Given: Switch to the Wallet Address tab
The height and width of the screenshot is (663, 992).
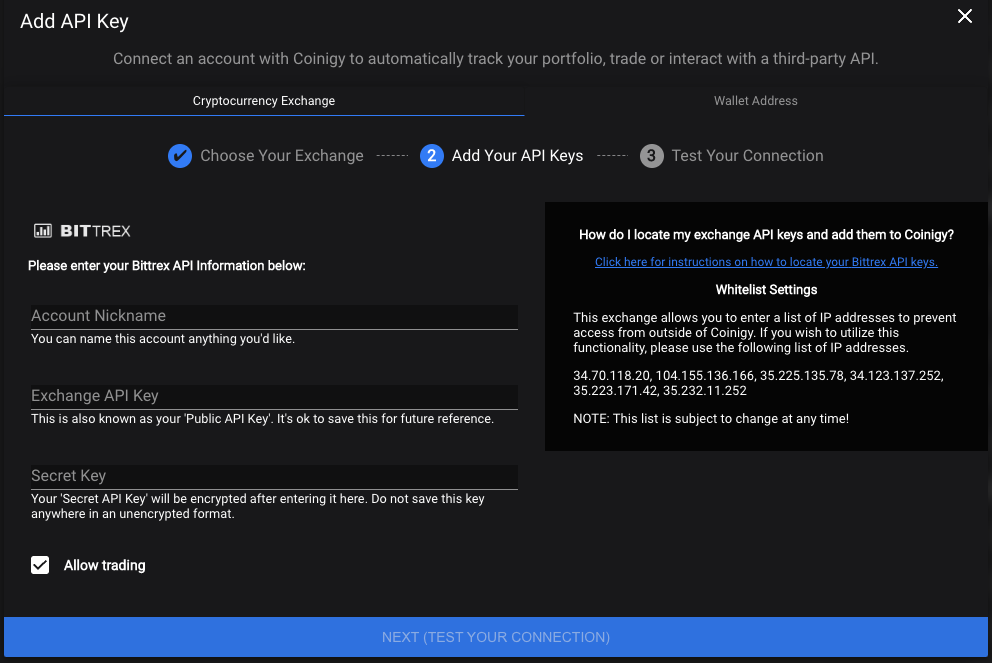Looking at the screenshot, I should pos(755,101).
